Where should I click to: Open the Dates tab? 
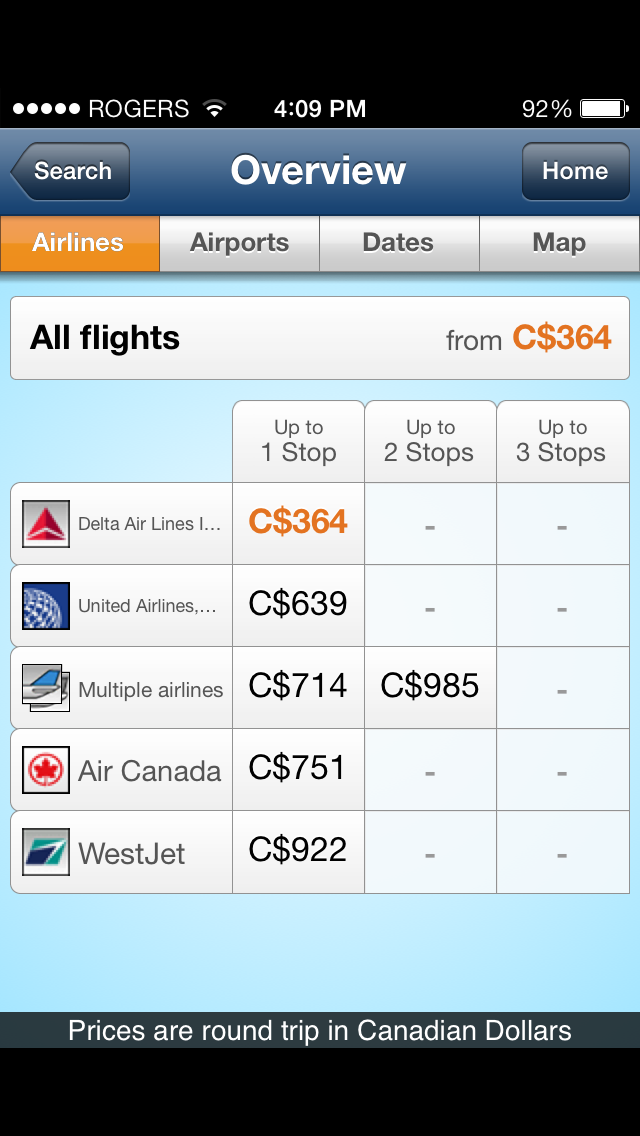pos(399,243)
